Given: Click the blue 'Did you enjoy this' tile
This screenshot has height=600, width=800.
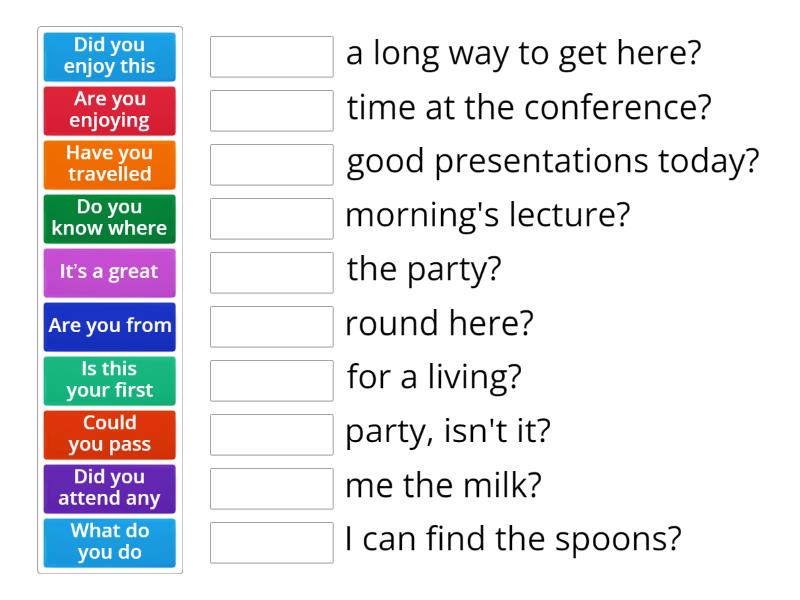Looking at the screenshot, I should (110, 57).
